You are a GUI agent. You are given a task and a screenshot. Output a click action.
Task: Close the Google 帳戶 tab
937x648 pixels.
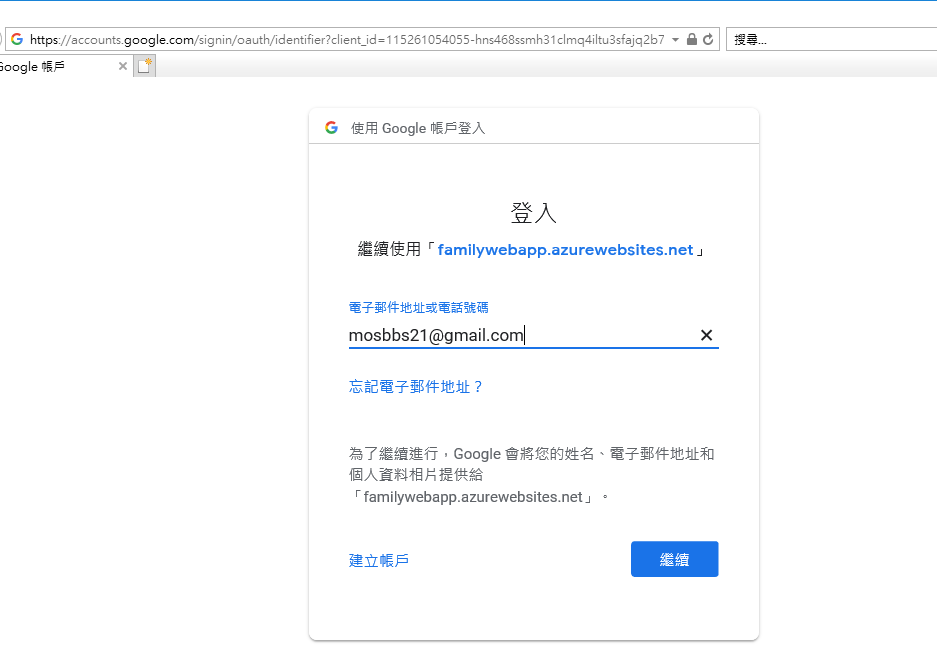click(x=123, y=66)
